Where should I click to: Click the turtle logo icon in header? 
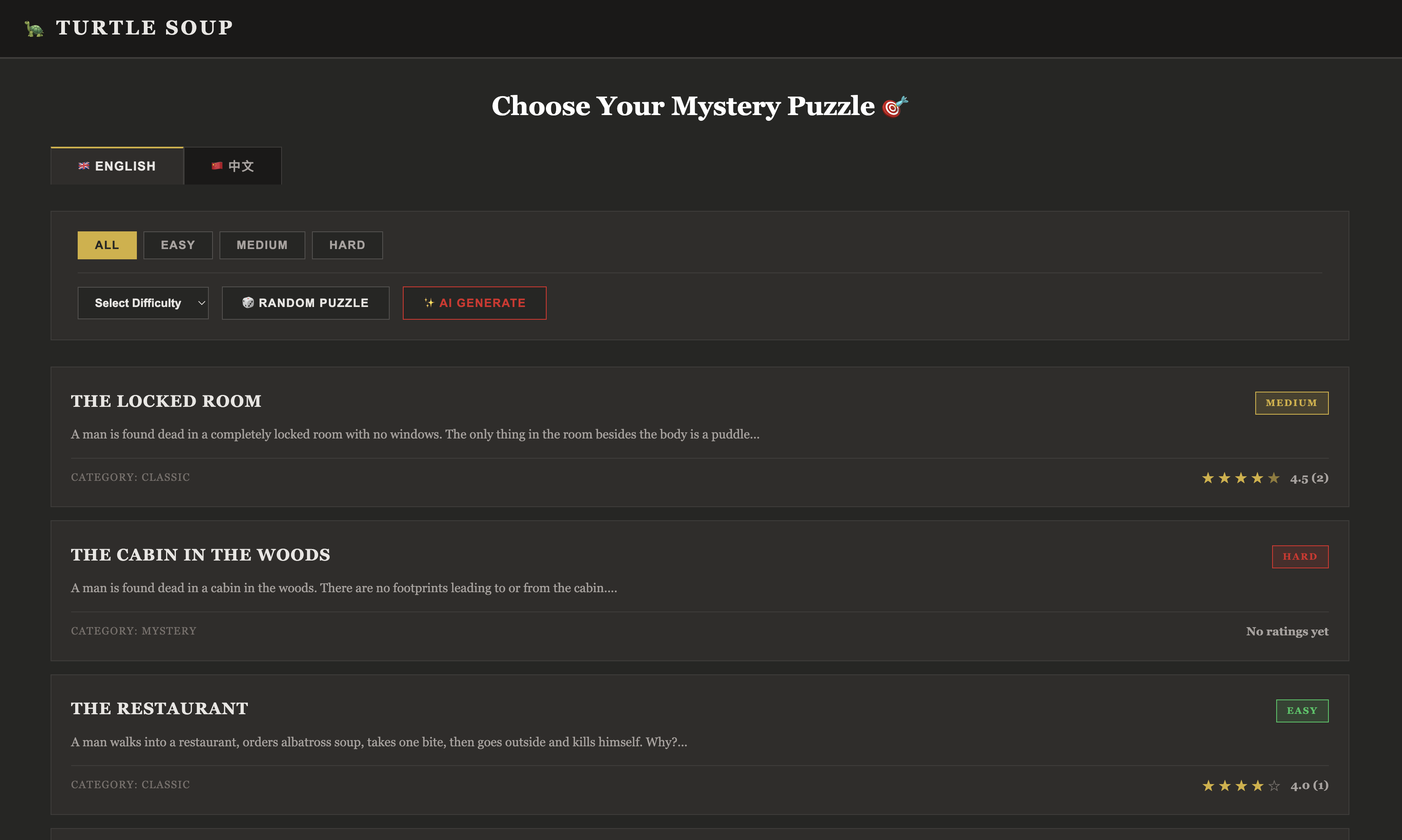point(34,28)
